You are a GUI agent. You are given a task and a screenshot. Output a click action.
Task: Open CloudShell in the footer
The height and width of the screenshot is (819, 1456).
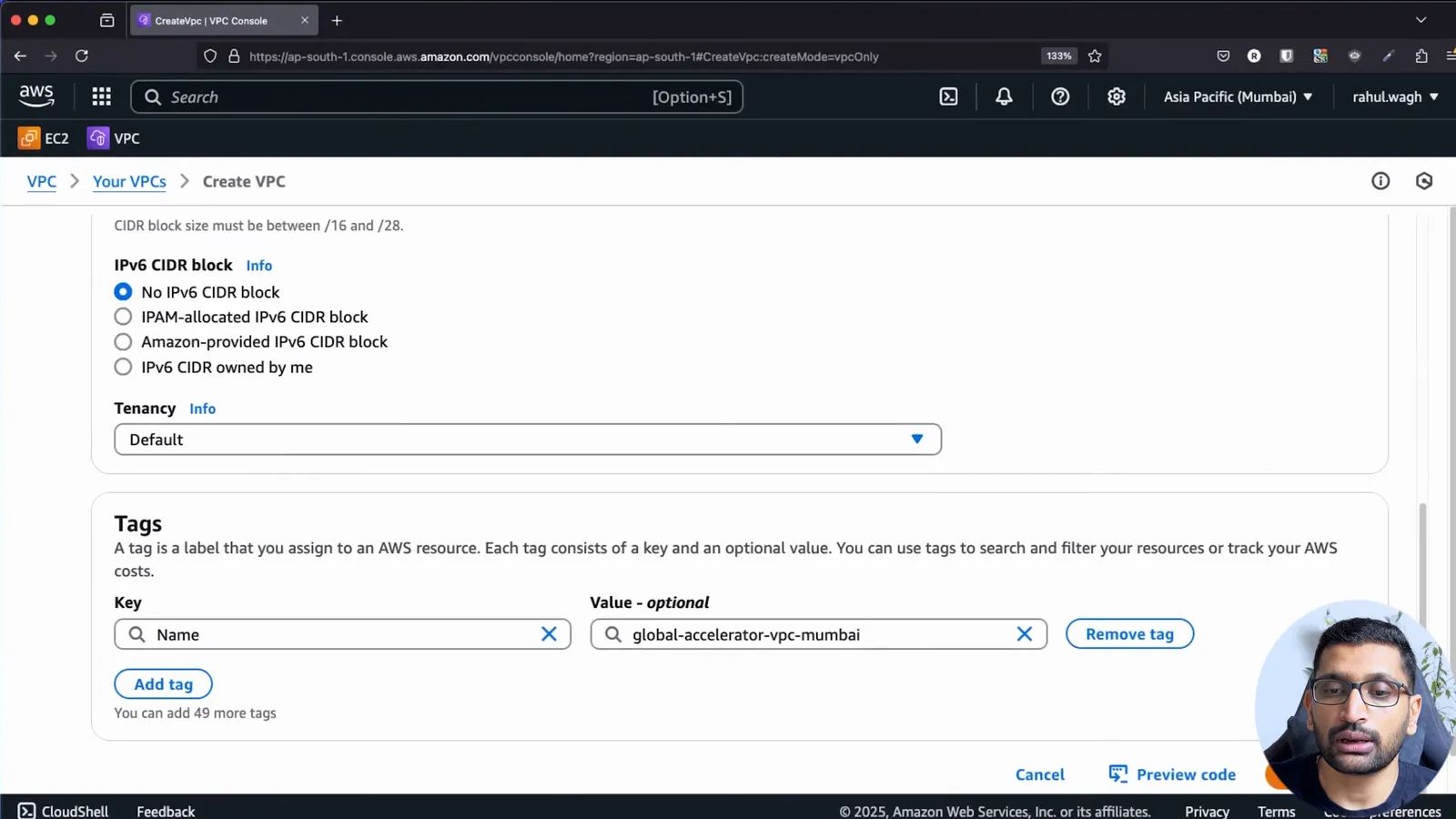point(64,811)
